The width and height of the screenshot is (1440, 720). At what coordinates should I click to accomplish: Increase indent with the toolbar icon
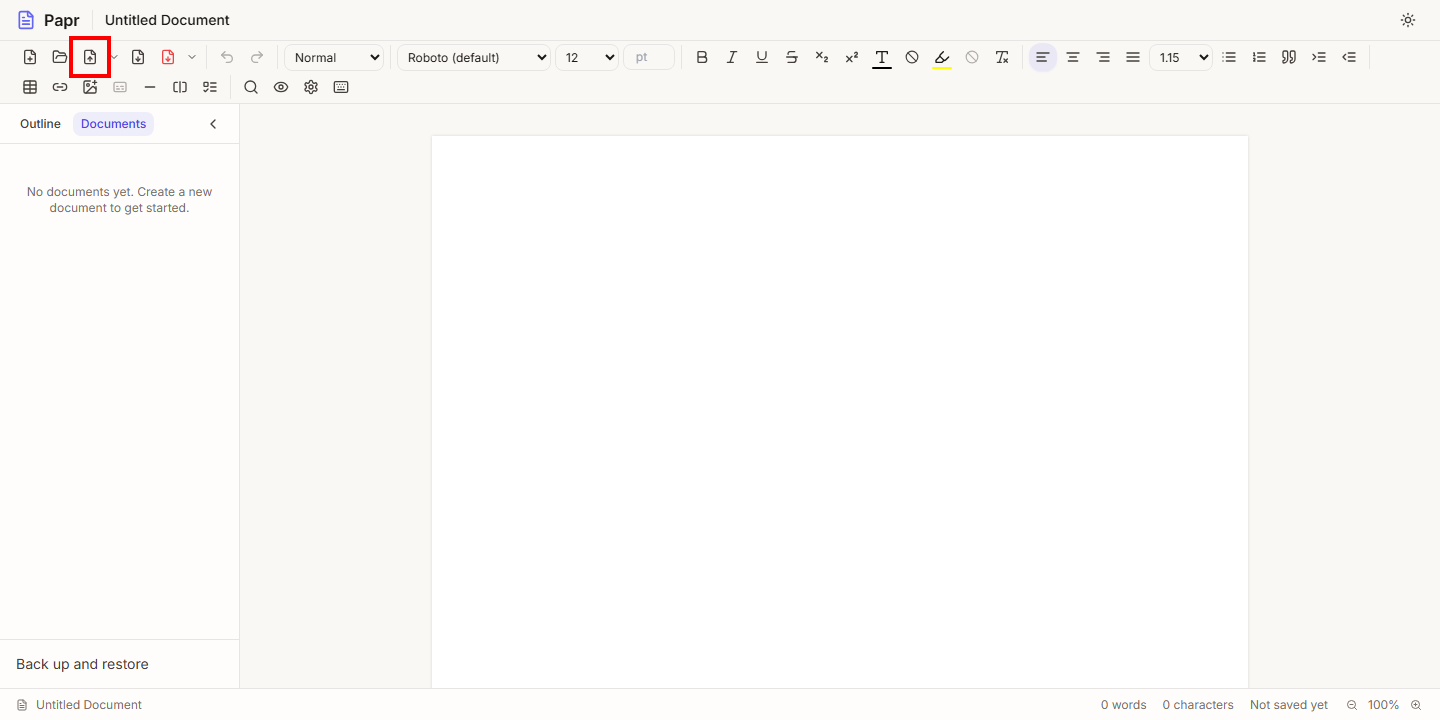click(1320, 57)
